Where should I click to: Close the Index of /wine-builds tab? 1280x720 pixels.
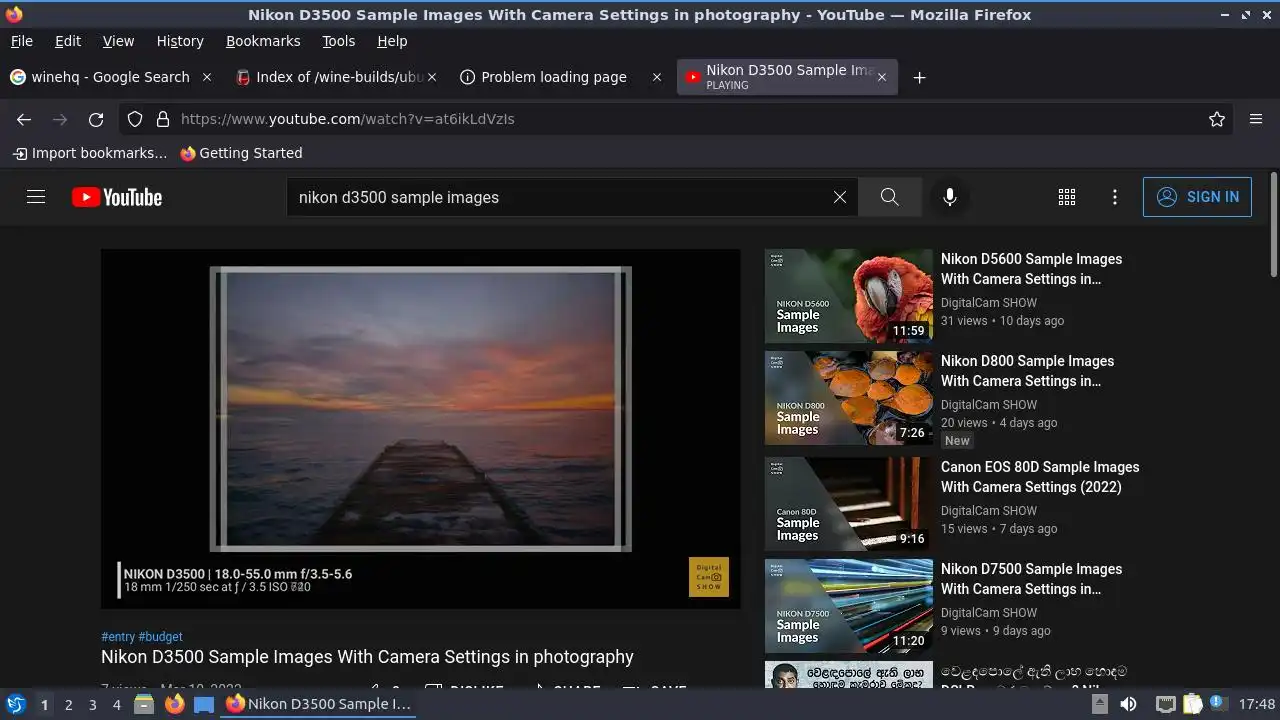point(432,77)
